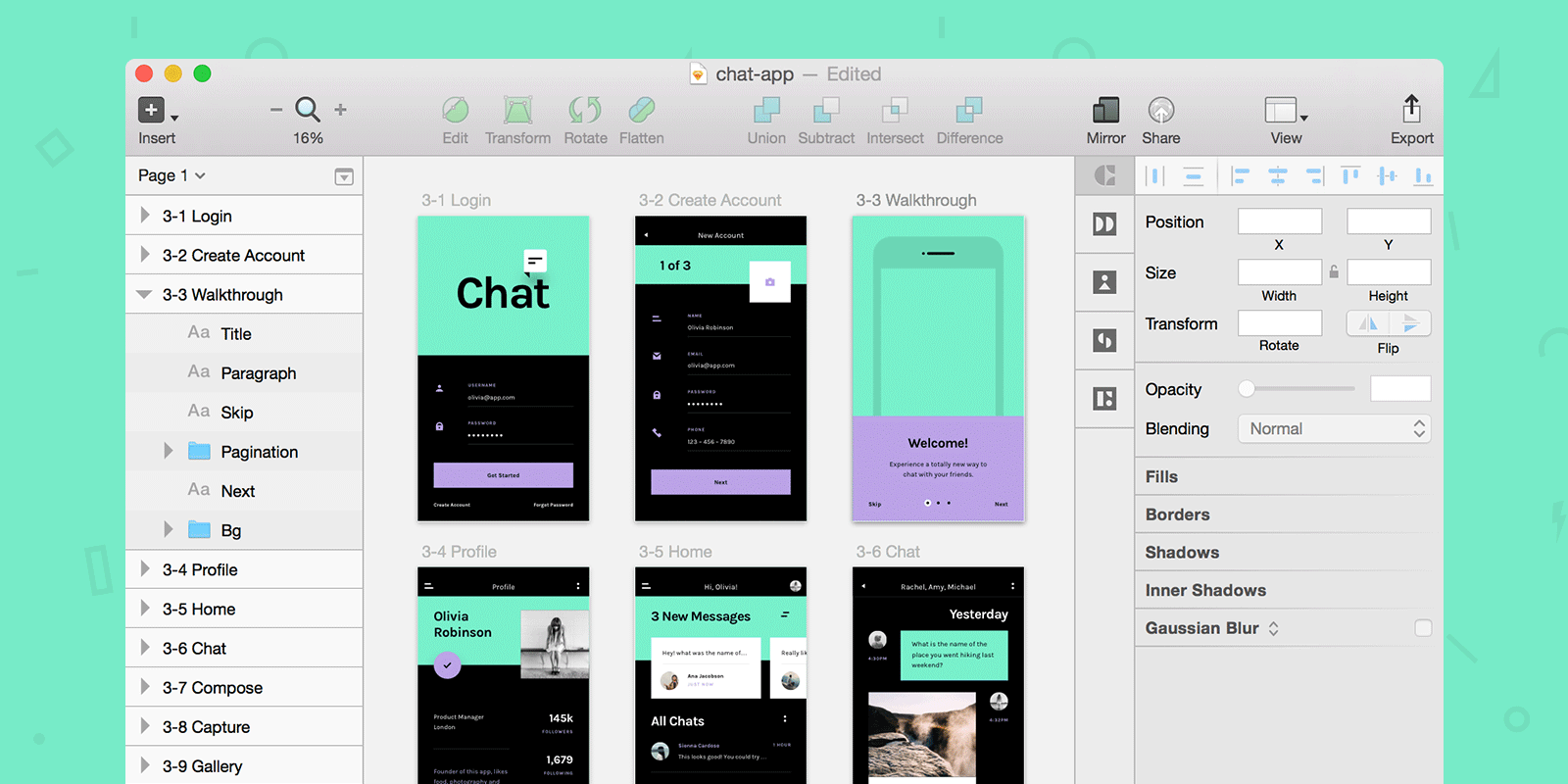This screenshot has height=784, width=1568.
Task: Open the Insert tool menu
Action: pos(155,111)
